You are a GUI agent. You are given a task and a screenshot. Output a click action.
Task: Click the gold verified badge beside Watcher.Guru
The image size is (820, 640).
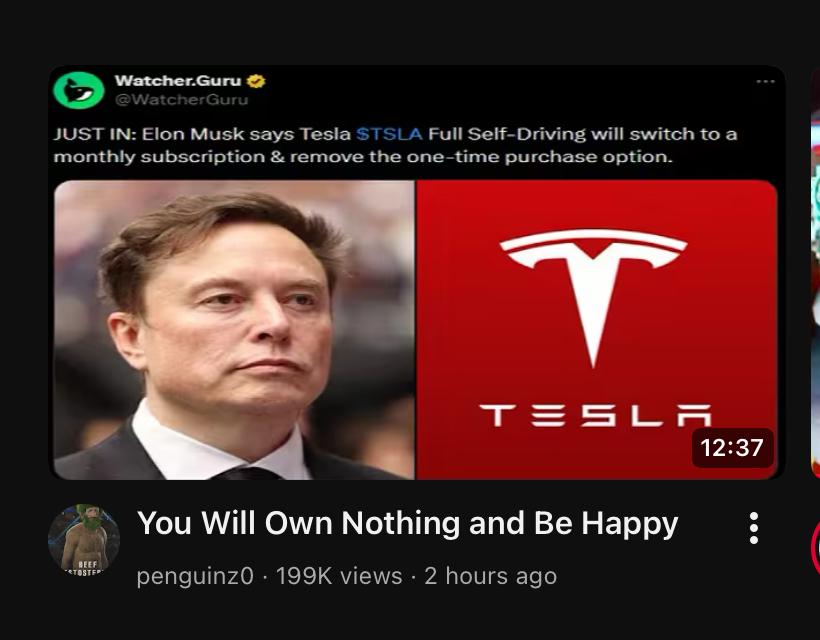pyautogui.click(x=256, y=81)
